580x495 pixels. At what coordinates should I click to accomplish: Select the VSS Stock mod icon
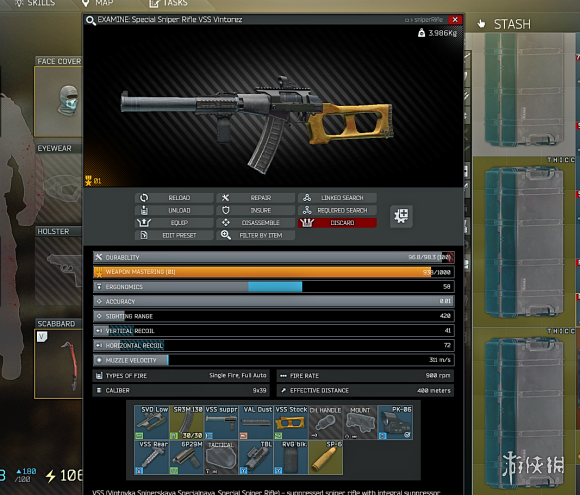point(291,422)
